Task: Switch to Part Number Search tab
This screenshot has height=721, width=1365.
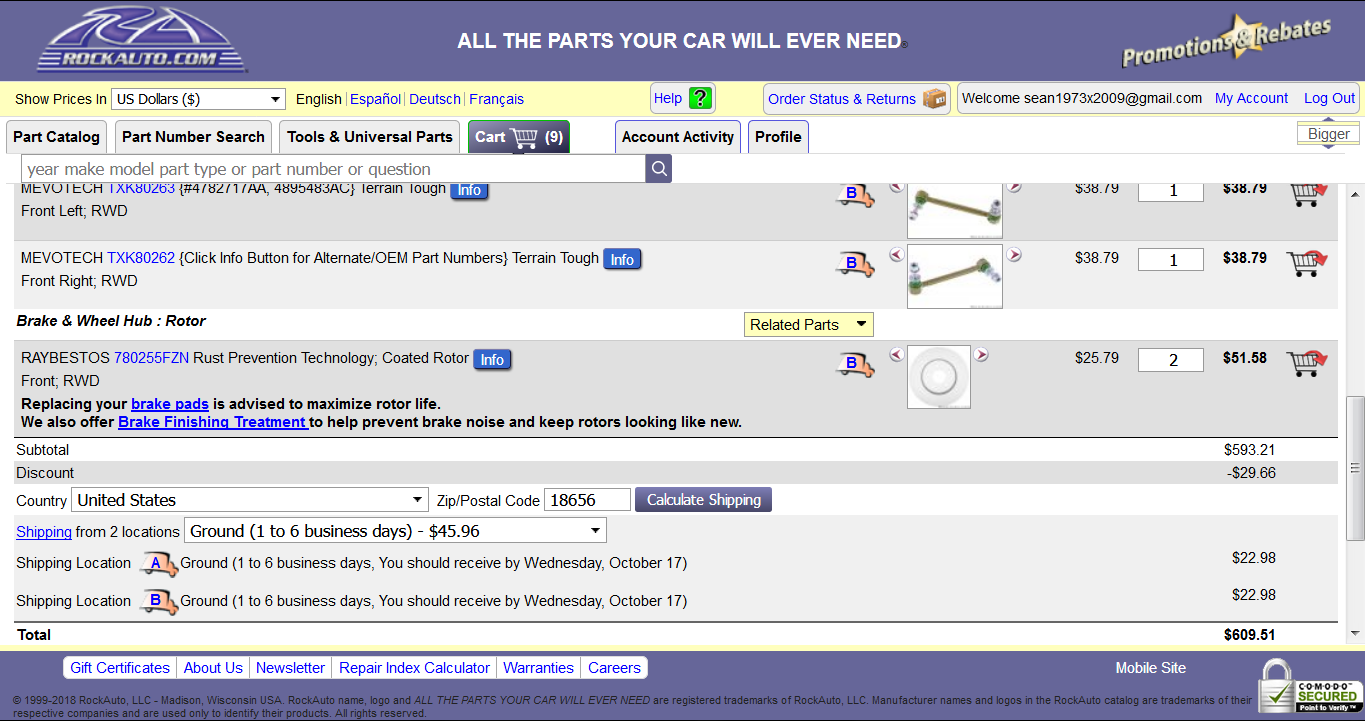Action: pyautogui.click(x=193, y=137)
